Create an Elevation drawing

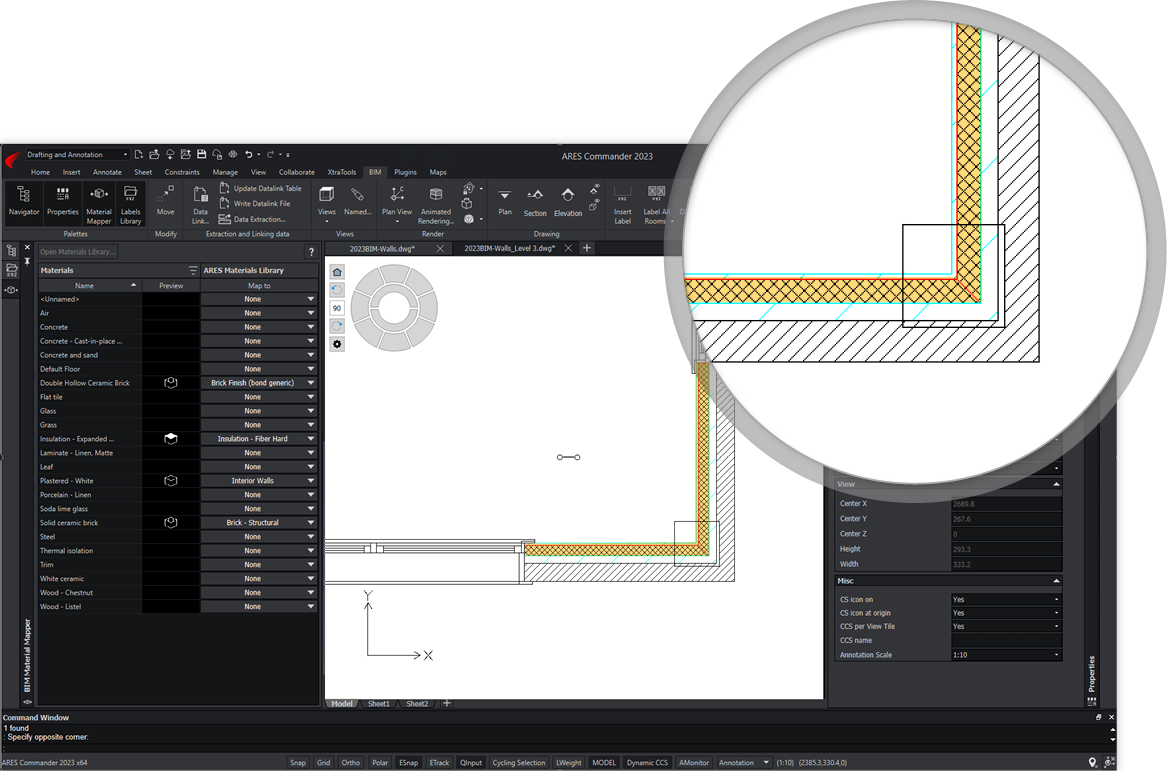568,202
